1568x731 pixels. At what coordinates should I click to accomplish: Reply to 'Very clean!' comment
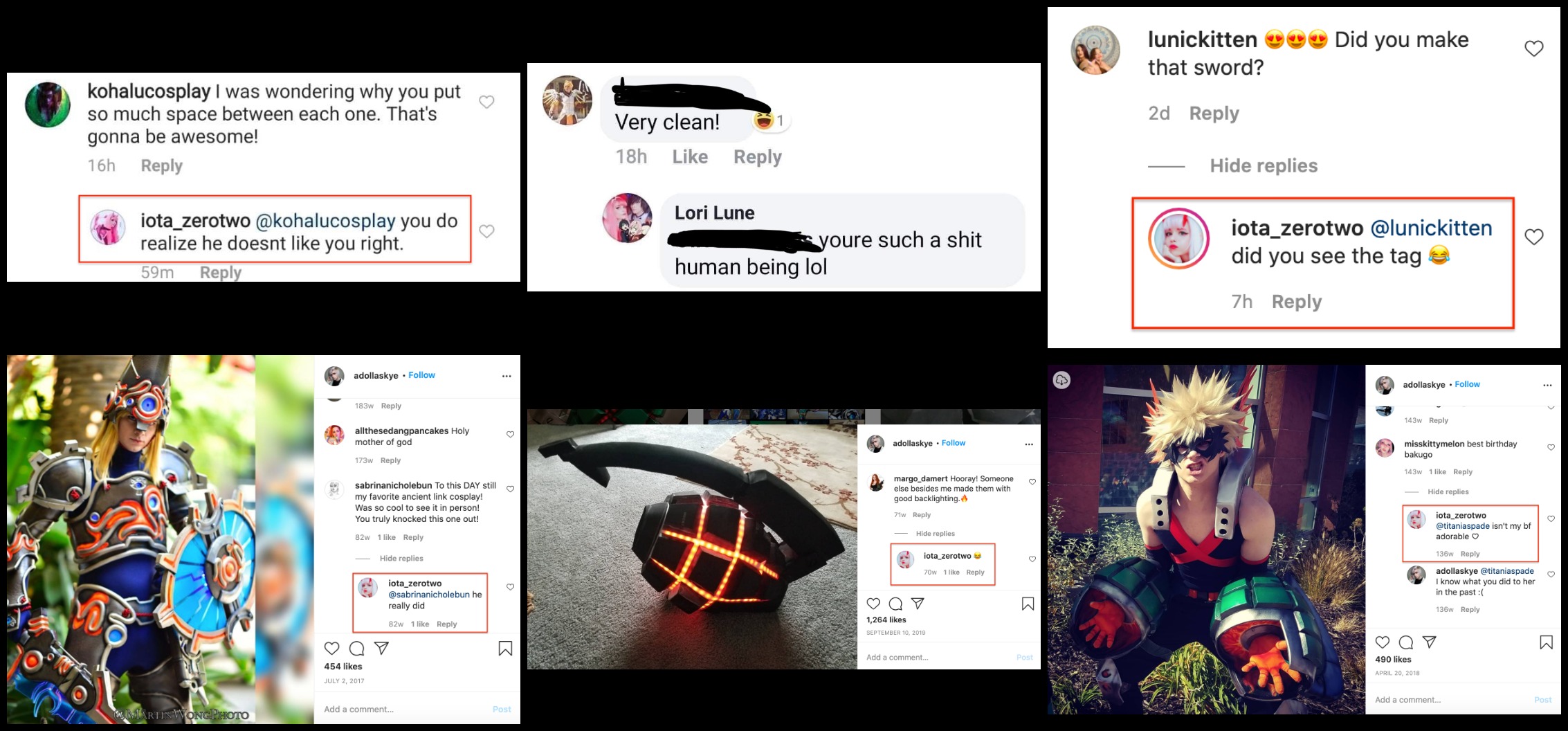(757, 157)
